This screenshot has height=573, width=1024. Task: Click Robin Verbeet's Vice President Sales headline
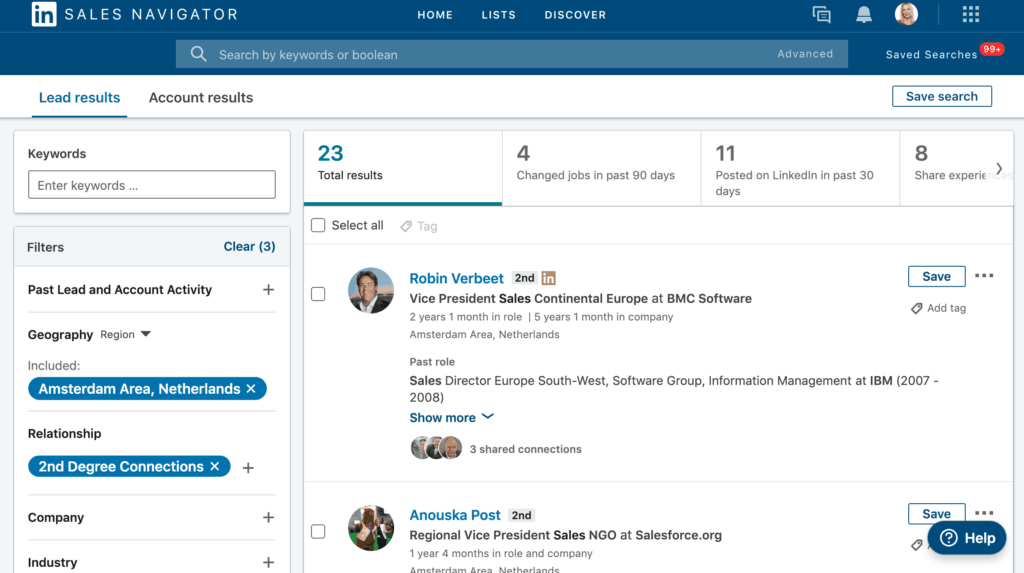tap(580, 299)
